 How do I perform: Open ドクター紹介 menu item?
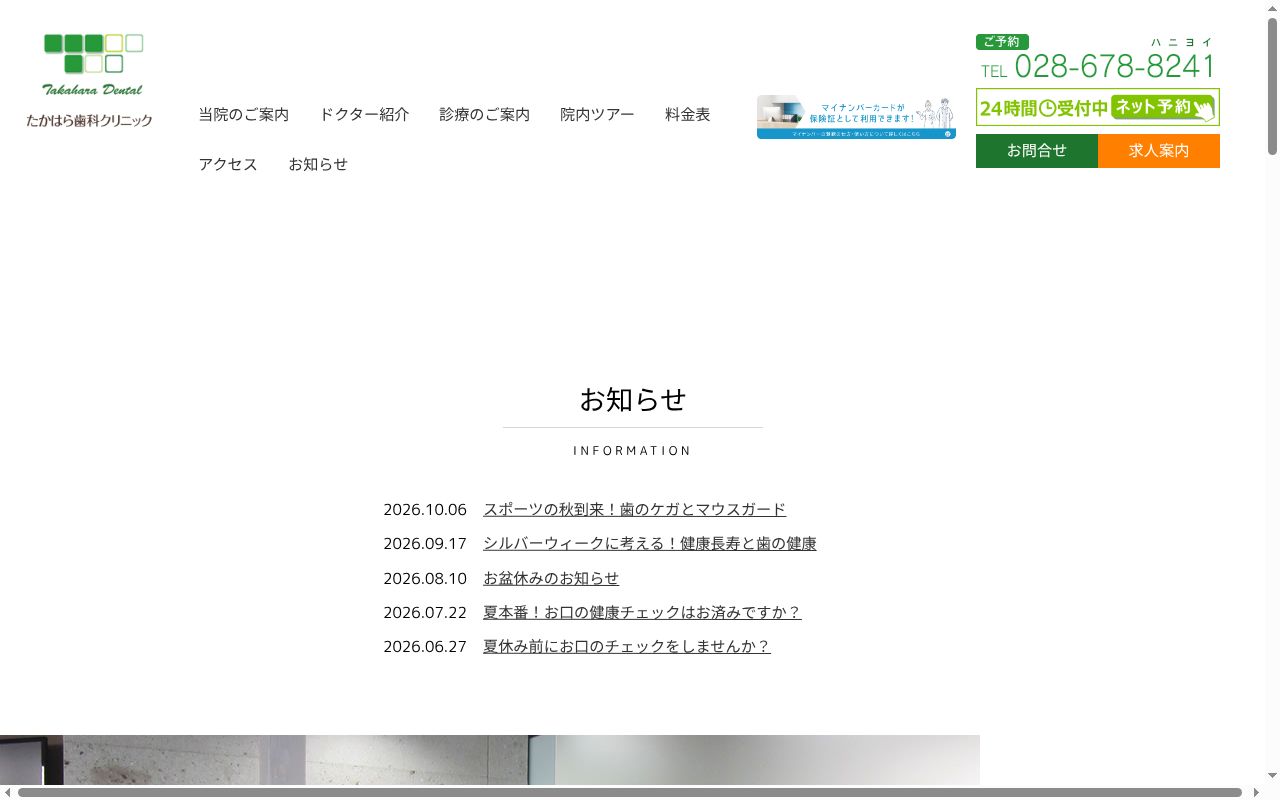pyautogui.click(x=364, y=115)
